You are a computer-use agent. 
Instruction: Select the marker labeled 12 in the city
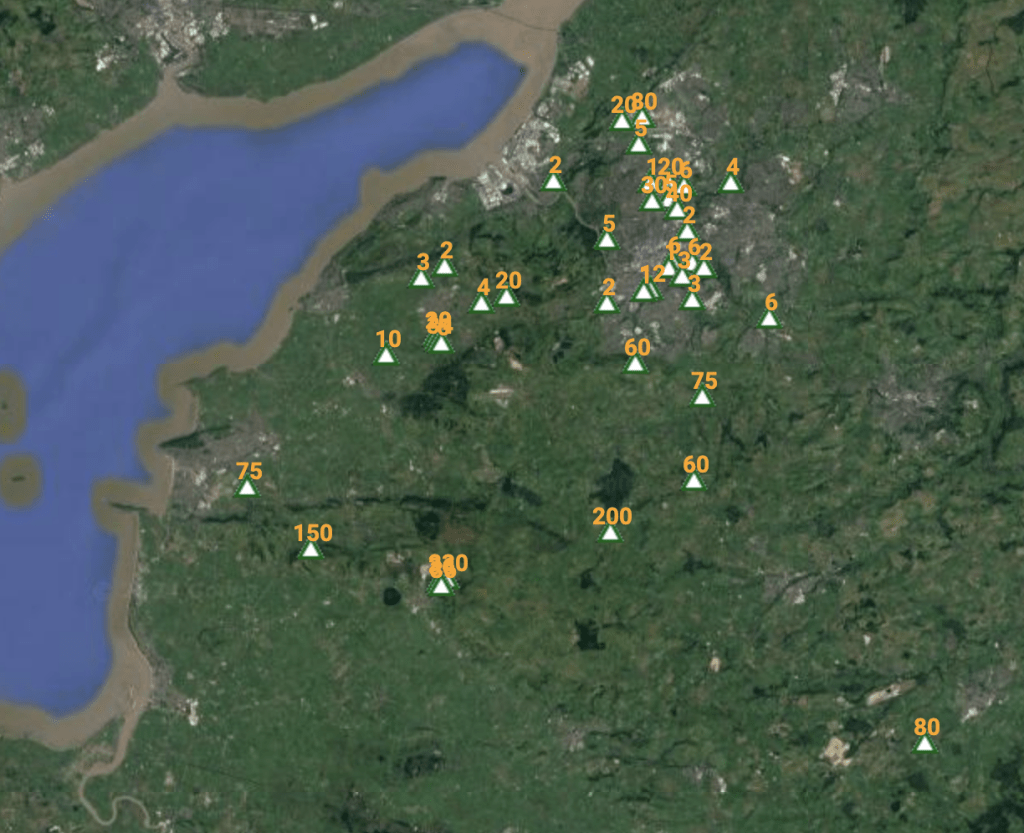(644, 292)
